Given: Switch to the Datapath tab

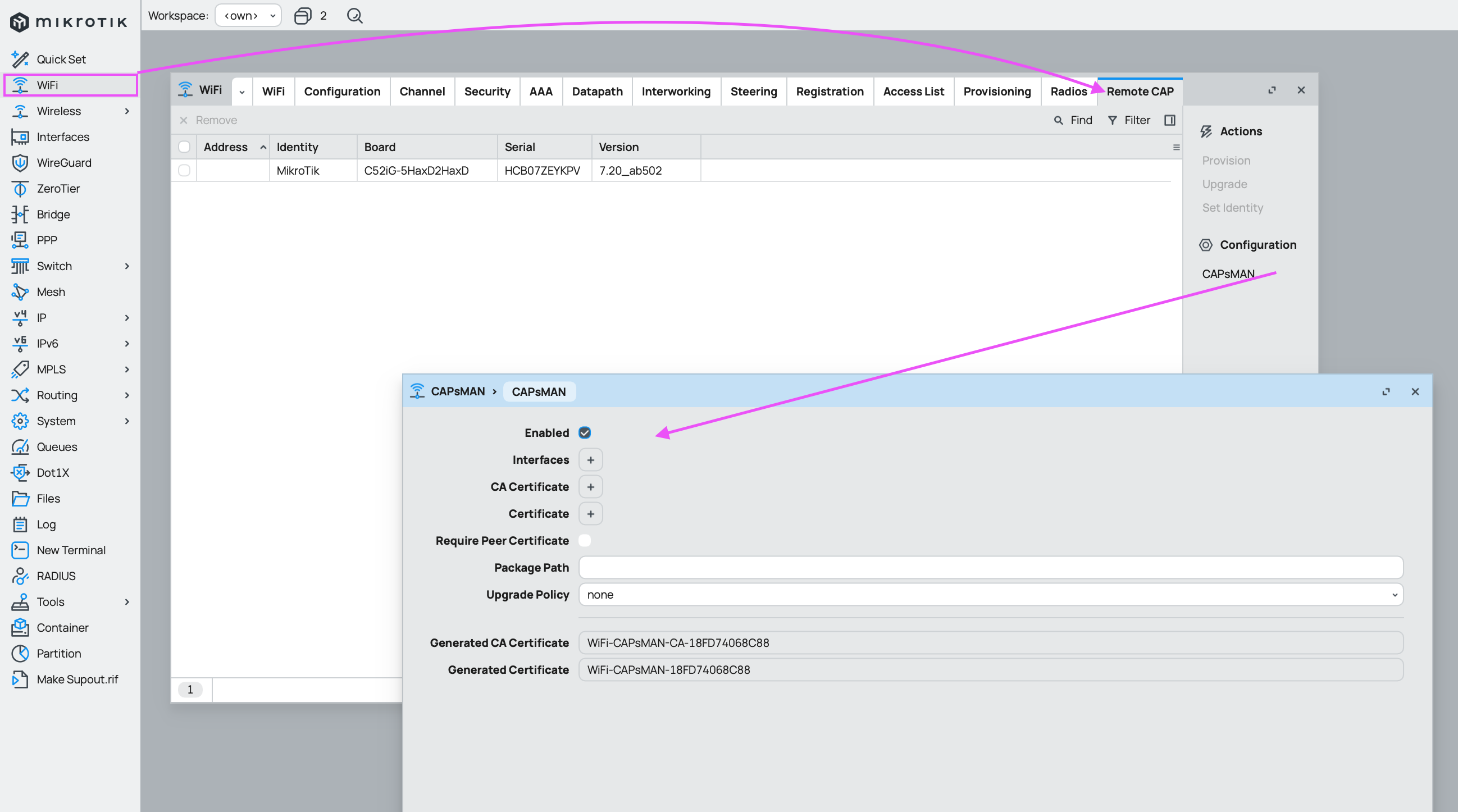Looking at the screenshot, I should coord(596,92).
